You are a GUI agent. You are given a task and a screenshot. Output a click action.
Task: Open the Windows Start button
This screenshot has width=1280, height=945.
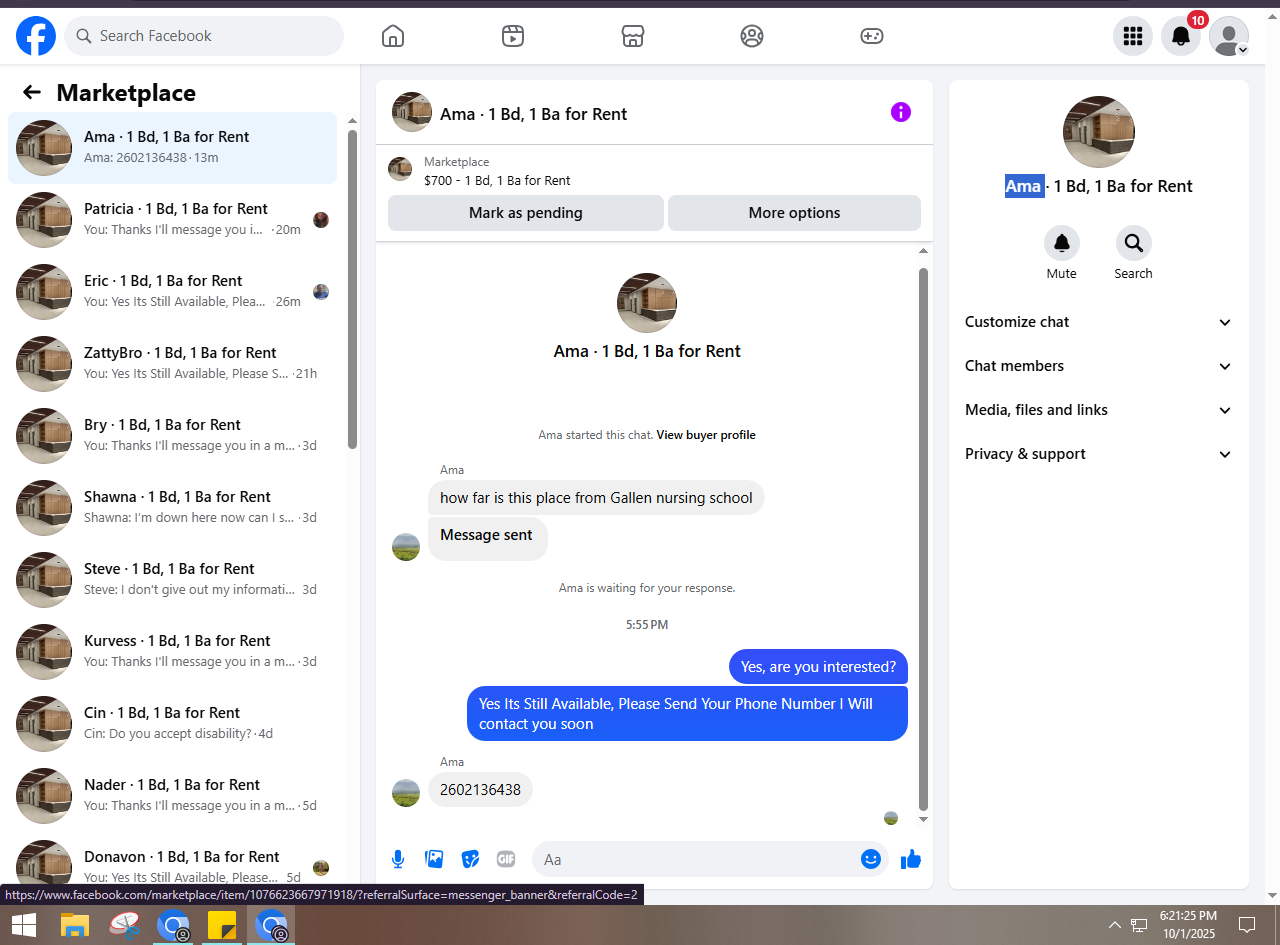tap(24, 925)
